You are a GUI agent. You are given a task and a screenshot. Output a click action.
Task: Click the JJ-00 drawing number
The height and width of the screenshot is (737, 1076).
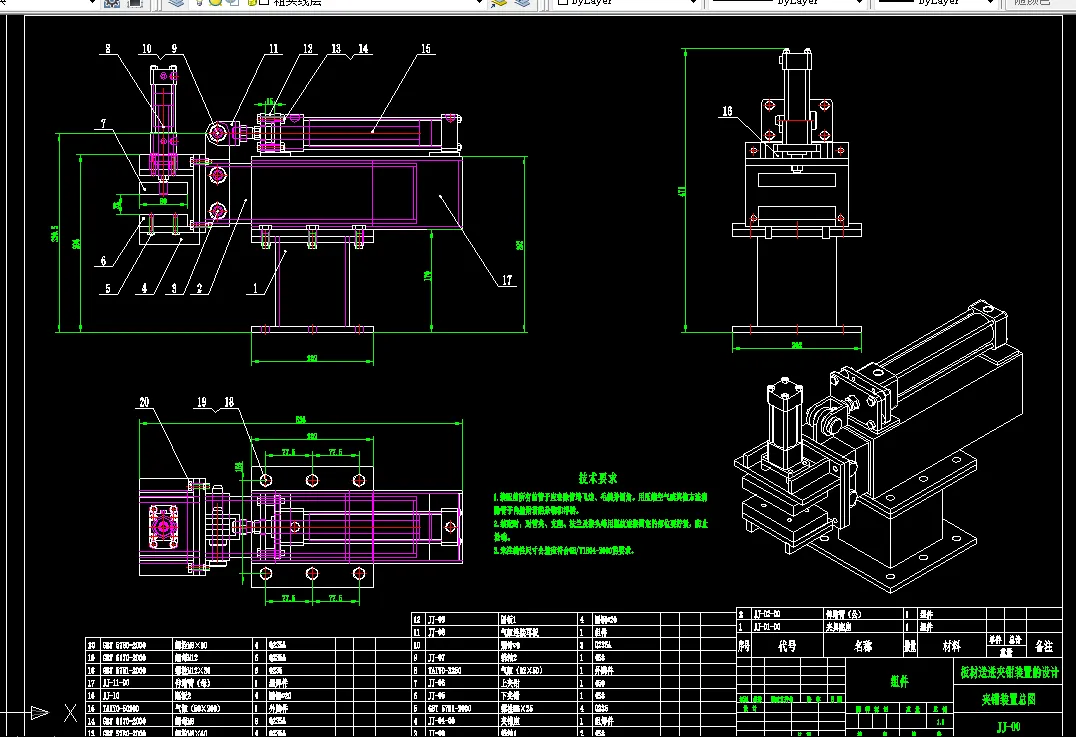1009,727
